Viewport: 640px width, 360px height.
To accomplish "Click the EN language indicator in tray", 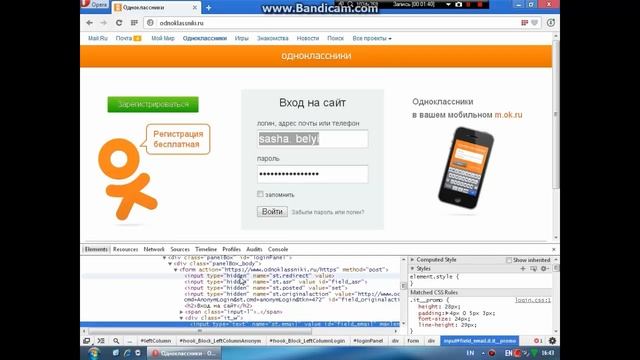I will (x=509, y=353).
